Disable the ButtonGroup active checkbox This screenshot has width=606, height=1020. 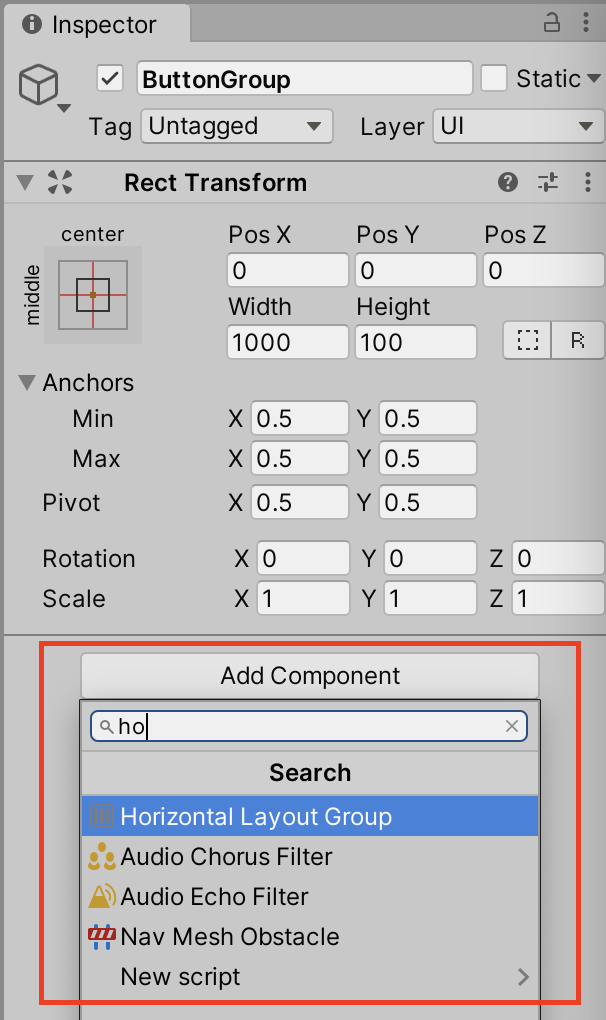point(110,78)
